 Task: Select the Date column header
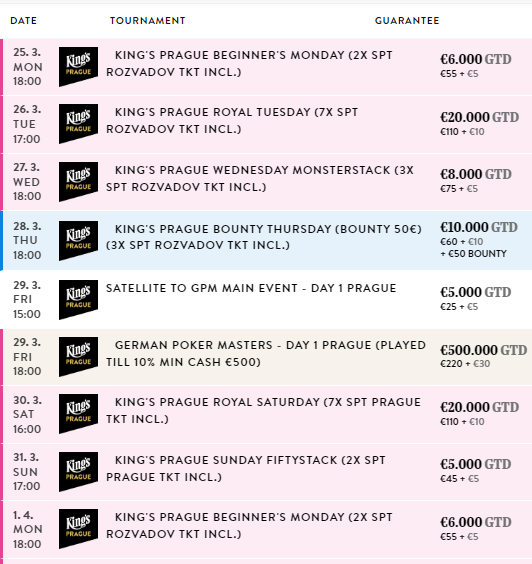(24, 21)
